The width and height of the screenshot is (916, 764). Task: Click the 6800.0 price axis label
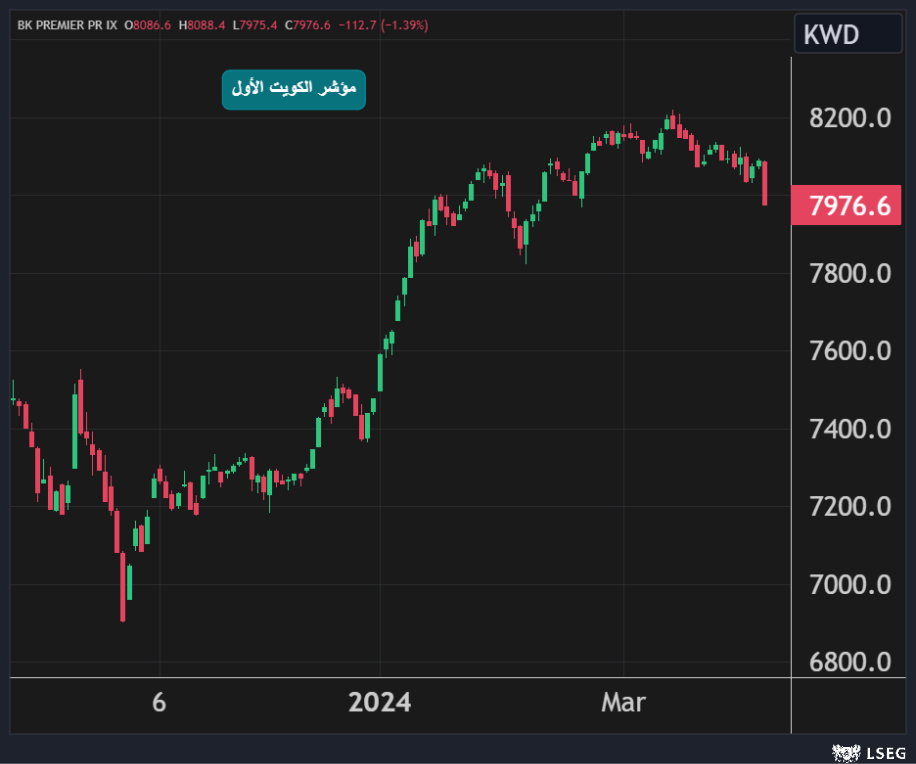849,662
